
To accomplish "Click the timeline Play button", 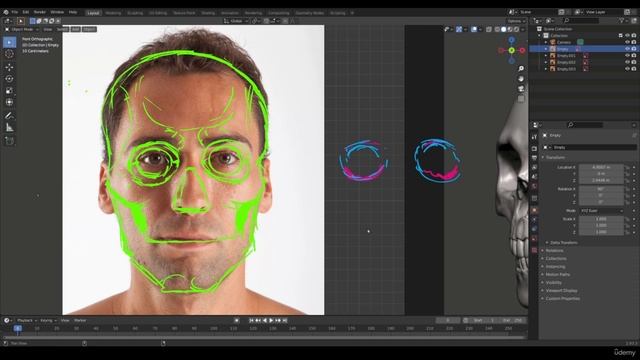I will [271, 320].
